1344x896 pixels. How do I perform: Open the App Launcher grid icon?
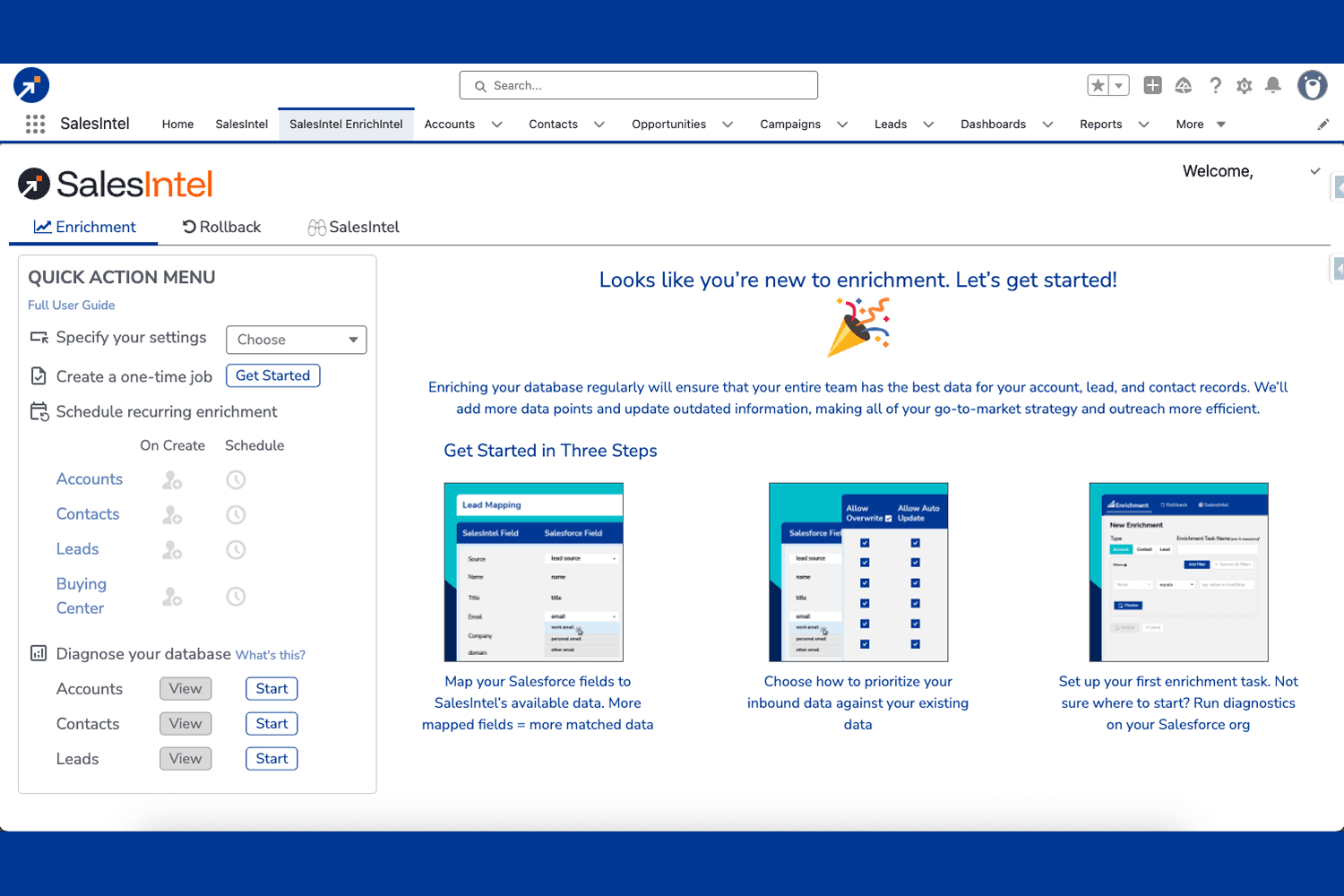35,125
